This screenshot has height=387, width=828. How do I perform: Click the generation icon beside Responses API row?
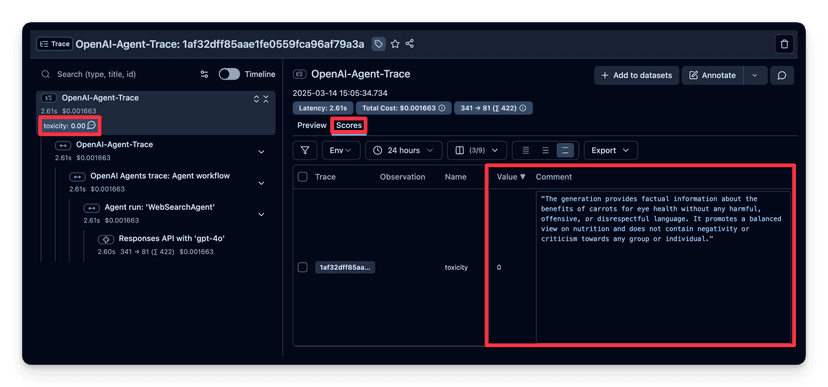click(106, 239)
